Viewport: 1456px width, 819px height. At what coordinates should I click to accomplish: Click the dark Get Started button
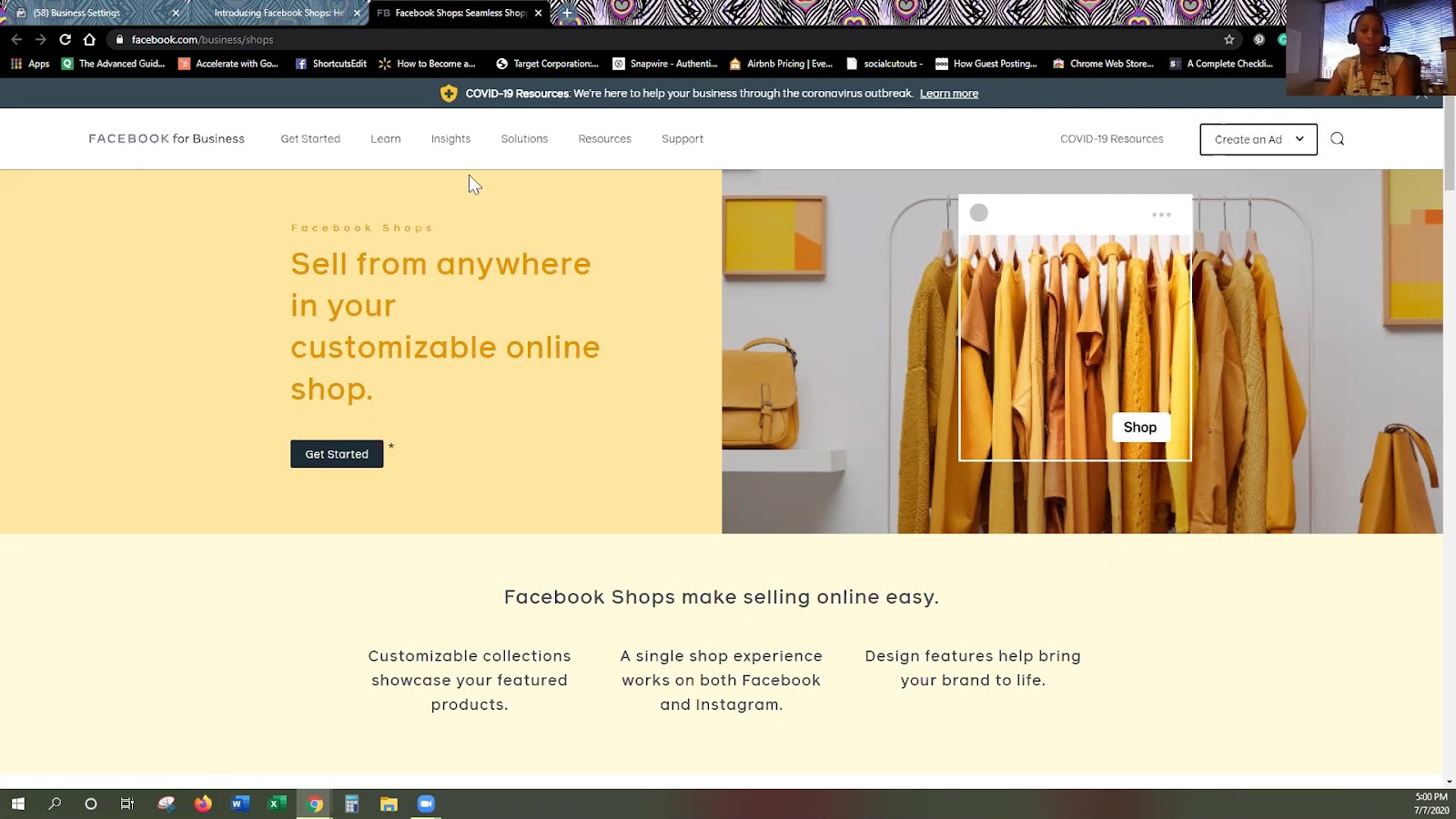click(337, 454)
